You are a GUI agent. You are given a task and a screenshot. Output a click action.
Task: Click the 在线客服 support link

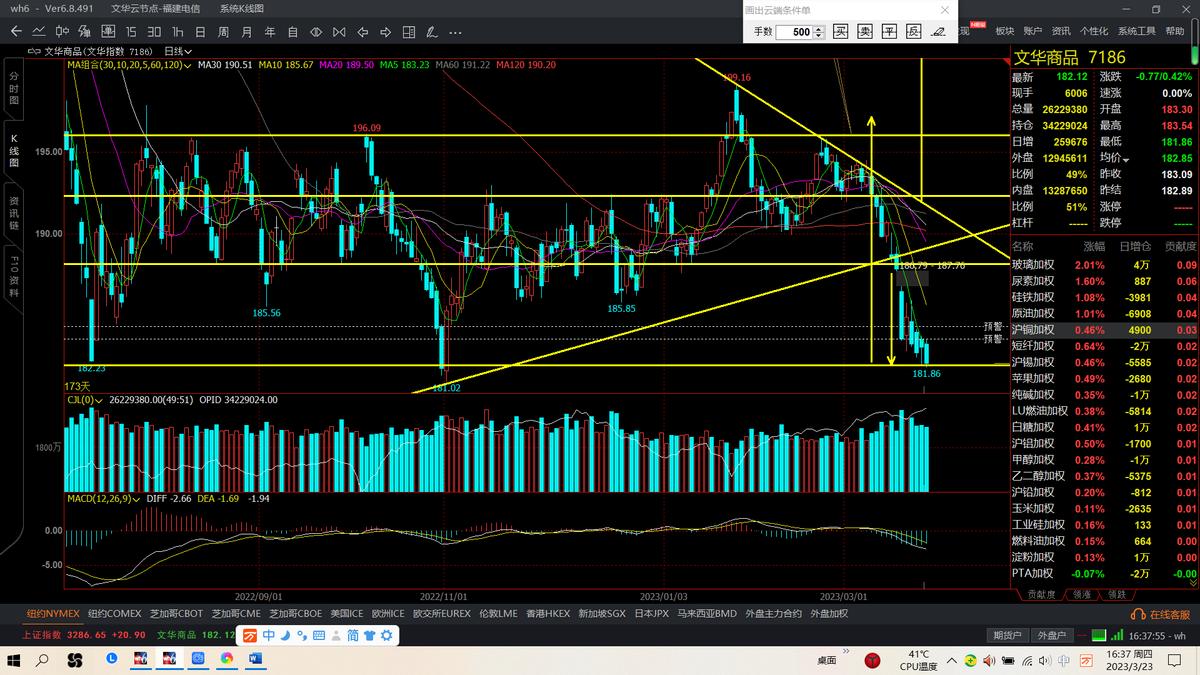(1162, 614)
